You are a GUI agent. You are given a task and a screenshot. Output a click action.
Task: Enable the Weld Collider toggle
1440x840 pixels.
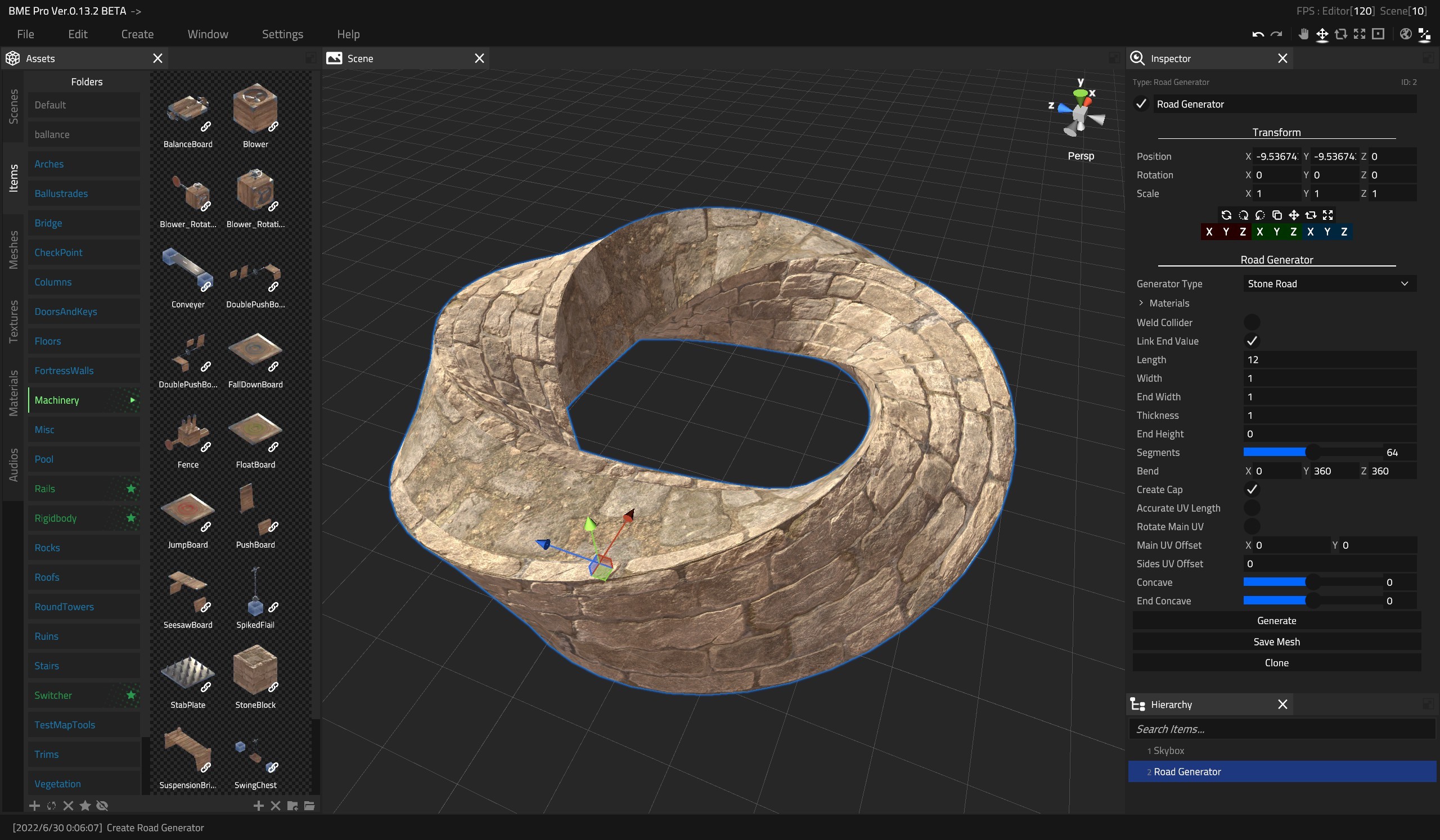[1253, 322]
